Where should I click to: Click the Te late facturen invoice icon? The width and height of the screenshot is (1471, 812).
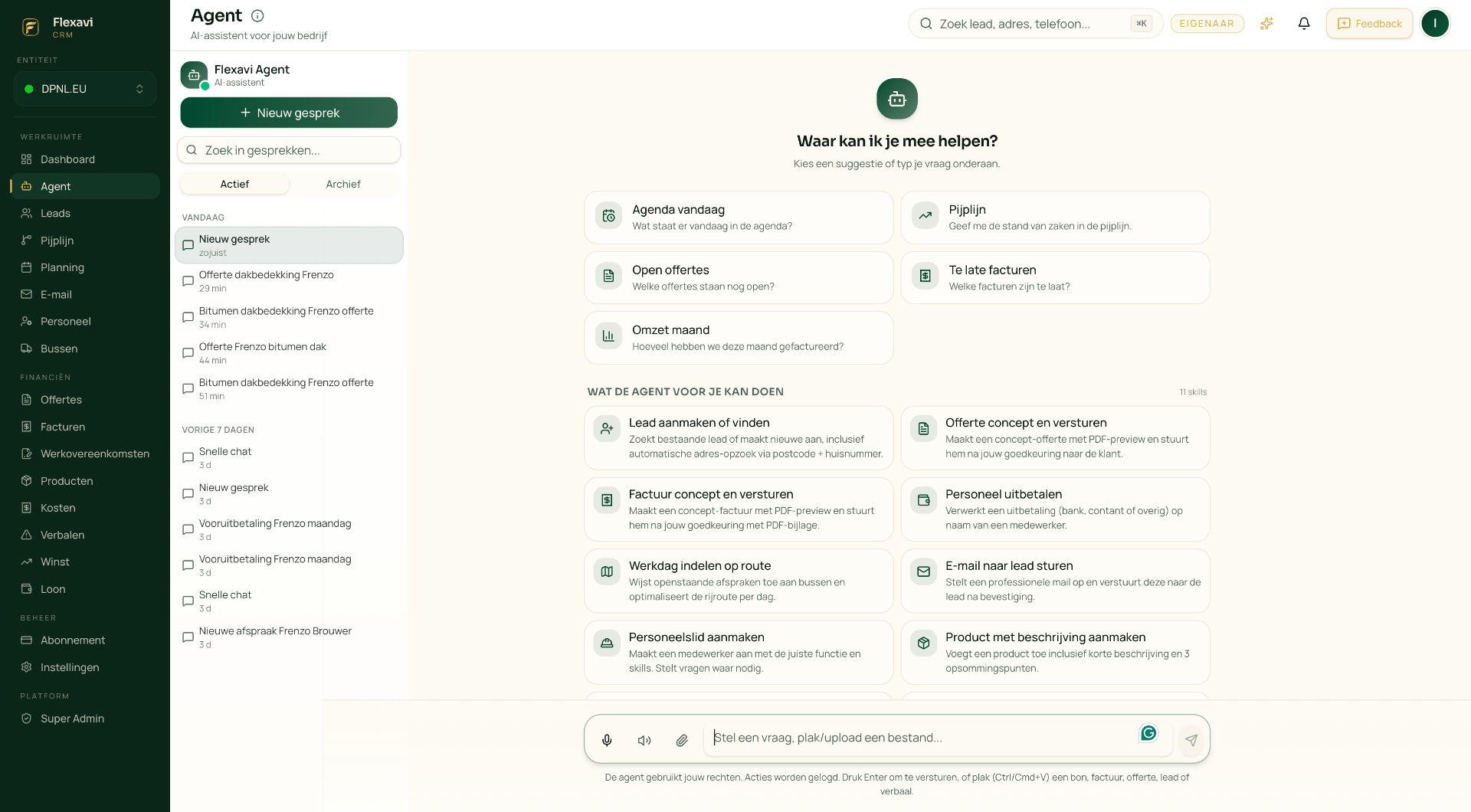tap(926, 277)
